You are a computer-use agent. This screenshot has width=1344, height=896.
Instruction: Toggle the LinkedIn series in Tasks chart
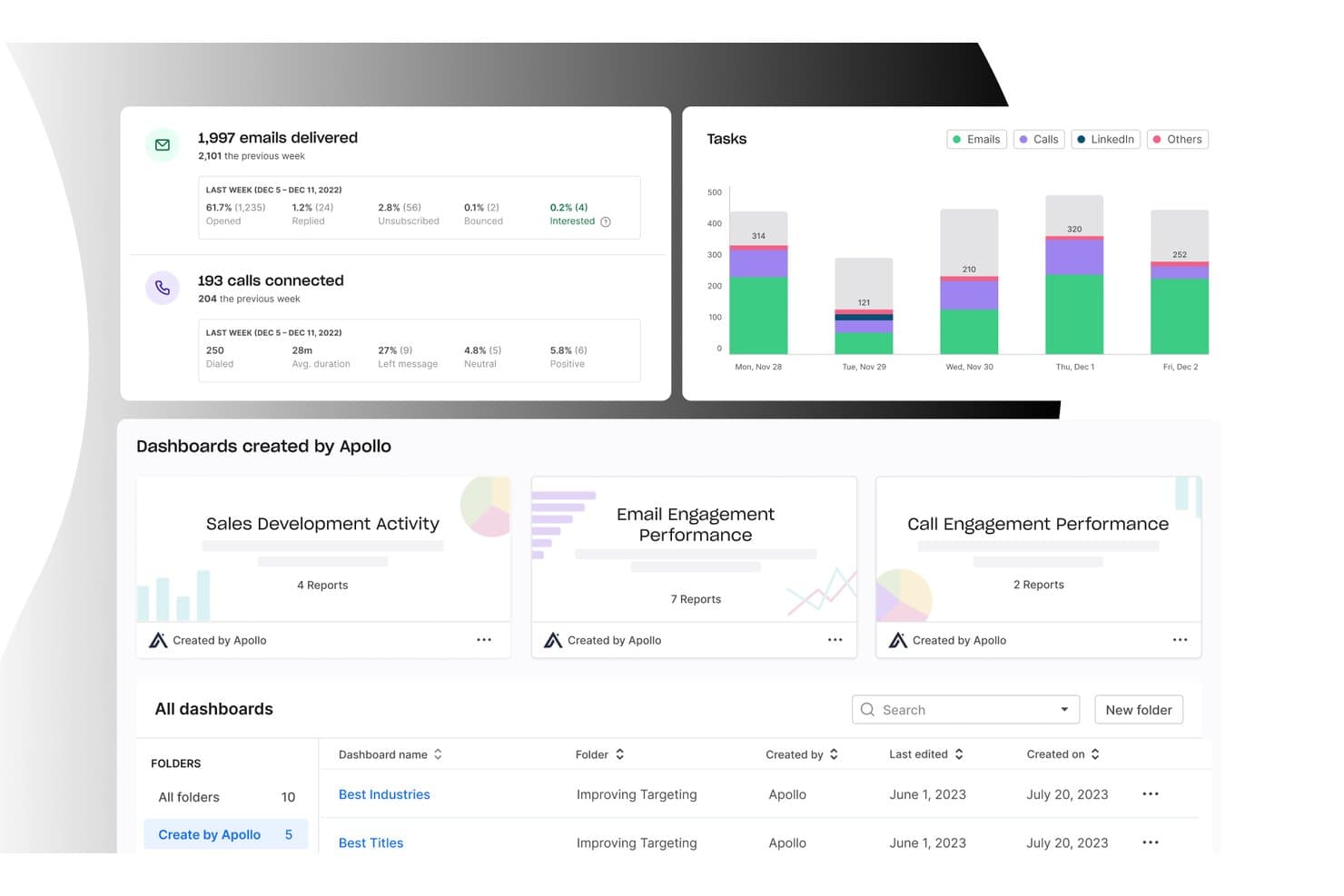[x=1105, y=139]
